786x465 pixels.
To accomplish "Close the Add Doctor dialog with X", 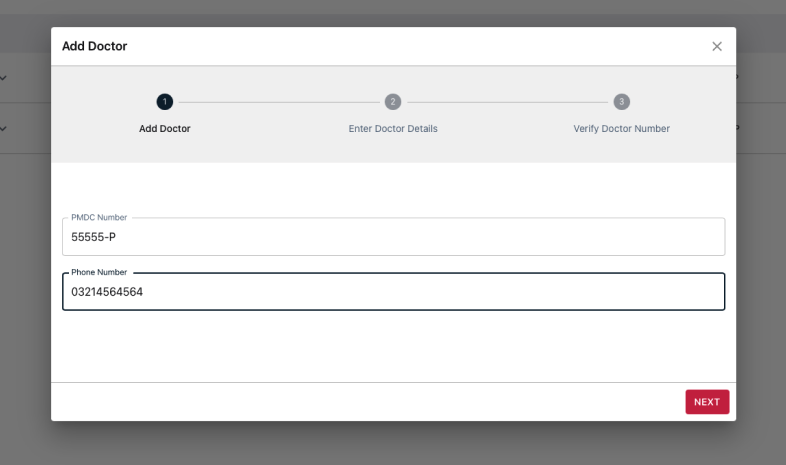I will point(717,47).
